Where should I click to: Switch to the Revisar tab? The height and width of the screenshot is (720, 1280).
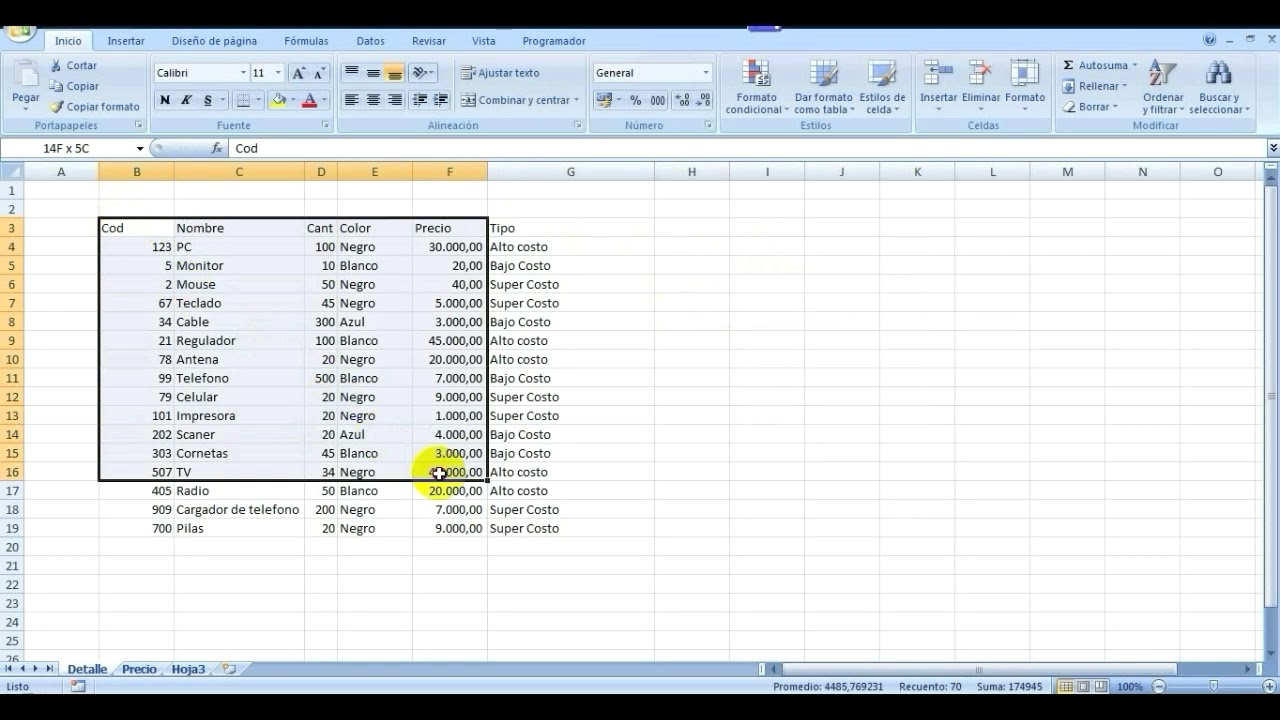click(x=429, y=41)
